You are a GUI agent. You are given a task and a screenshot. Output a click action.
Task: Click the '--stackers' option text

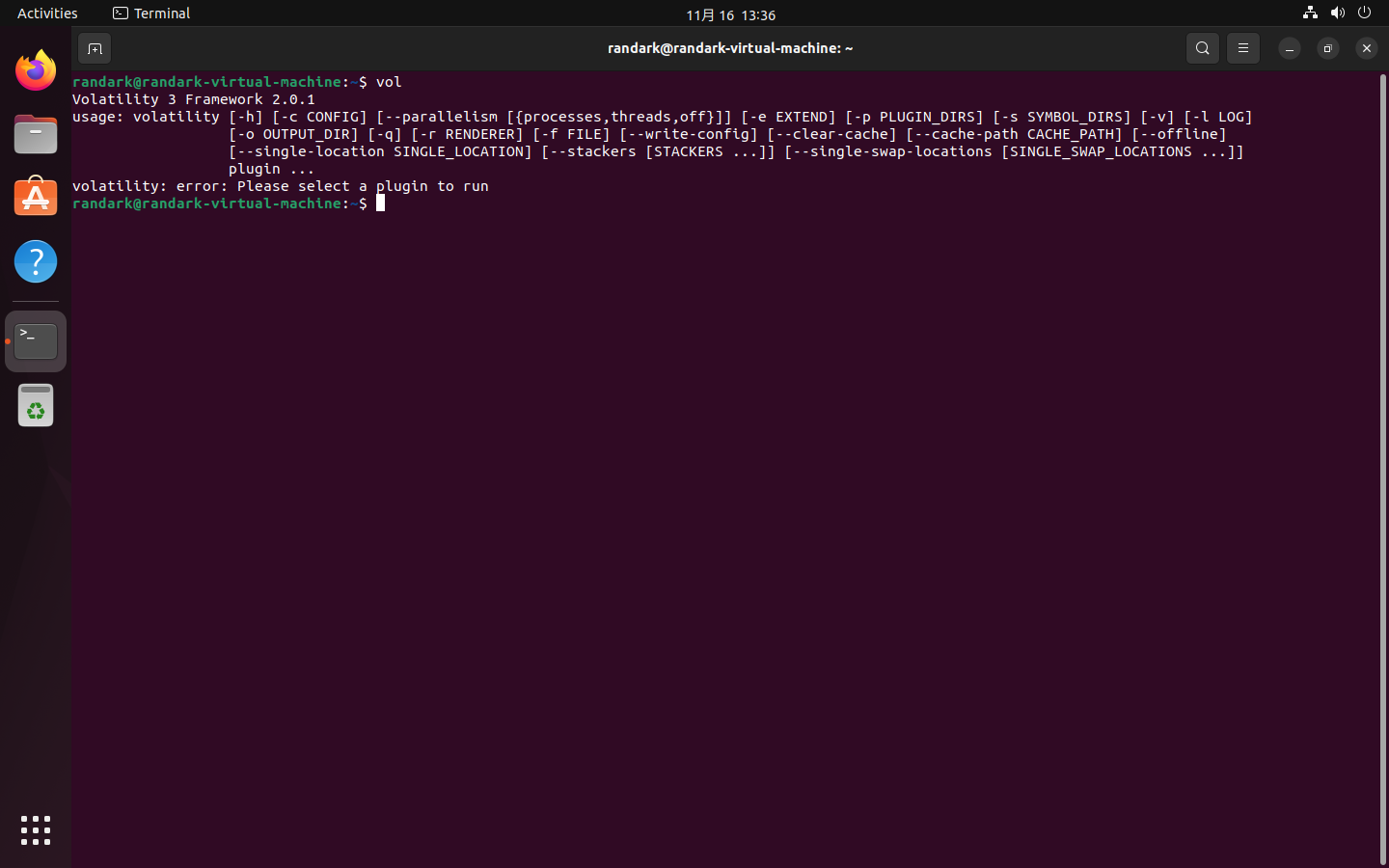(x=593, y=151)
